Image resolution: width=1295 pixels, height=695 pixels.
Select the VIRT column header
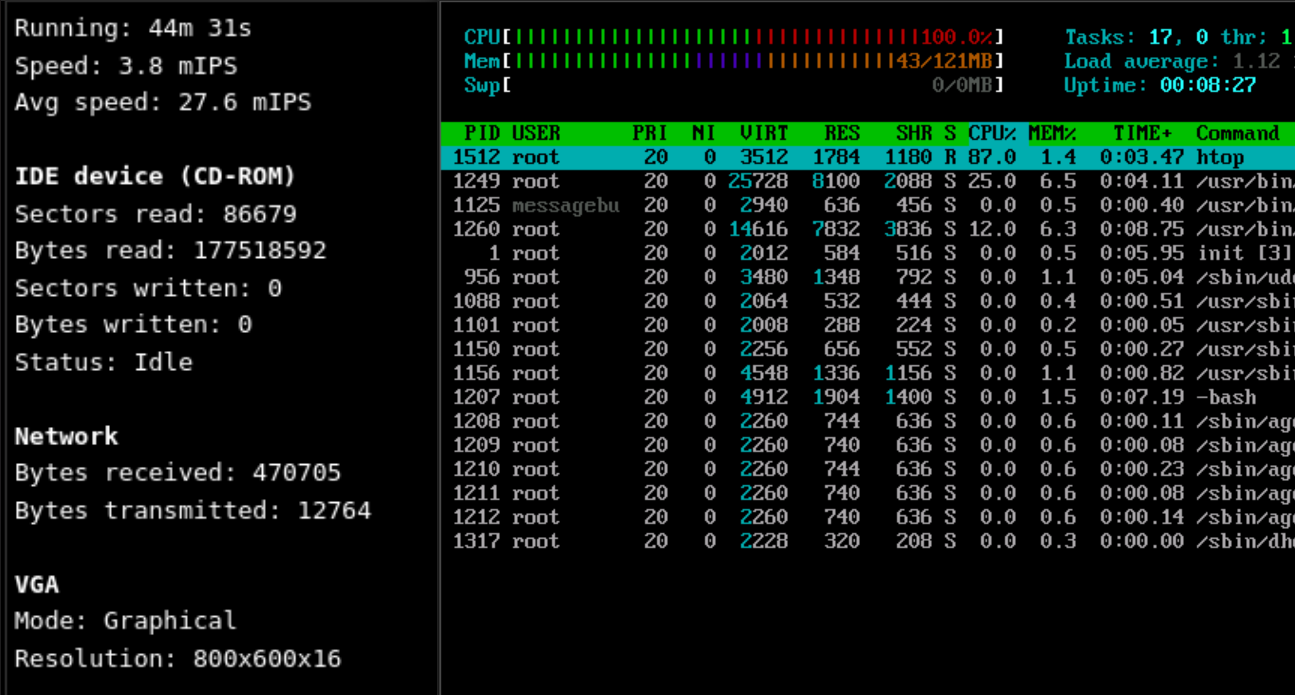764,133
